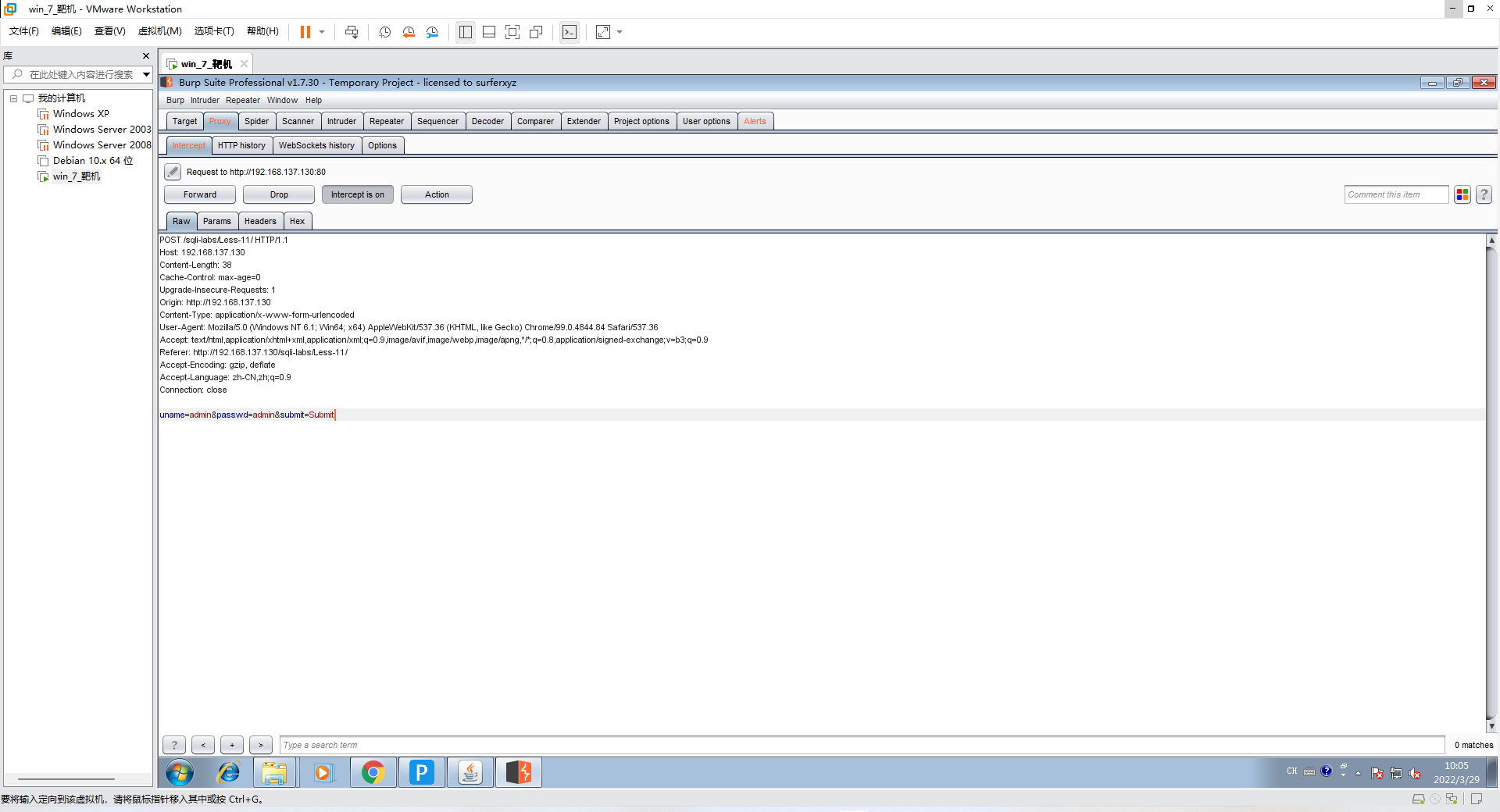The image size is (1500, 812).
Task: Click the search help question button
Action: (x=174, y=745)
